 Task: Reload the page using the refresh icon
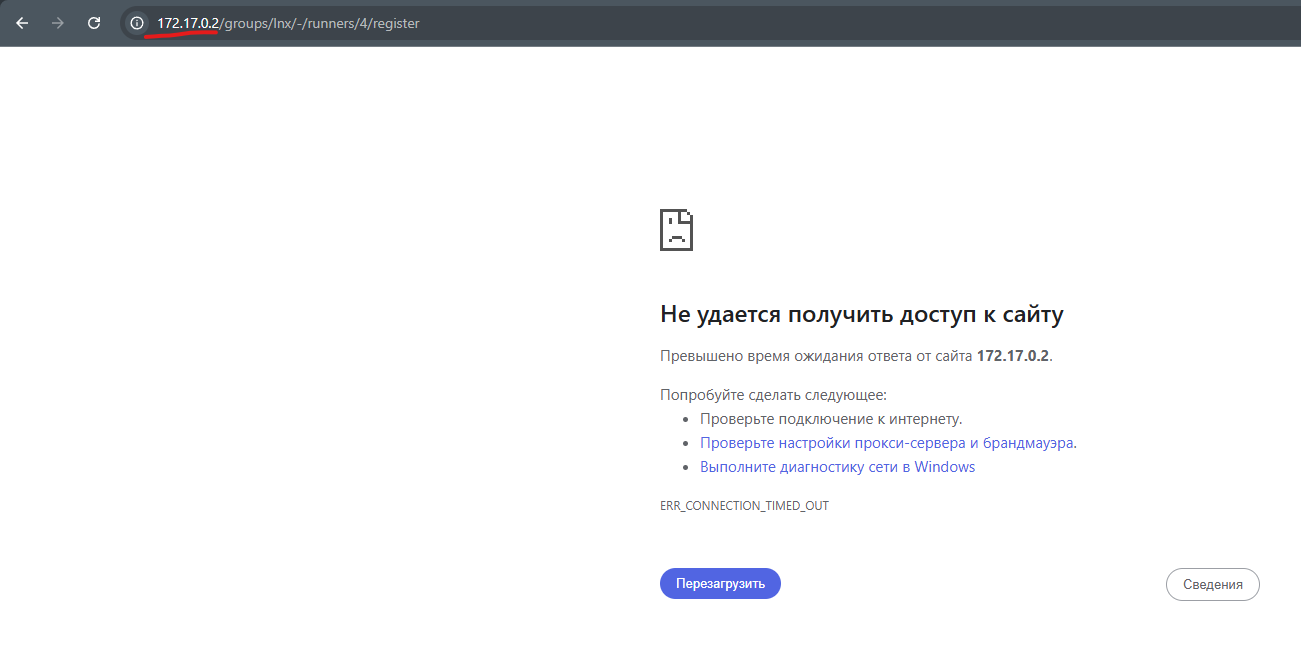click(x=93, y=22)
